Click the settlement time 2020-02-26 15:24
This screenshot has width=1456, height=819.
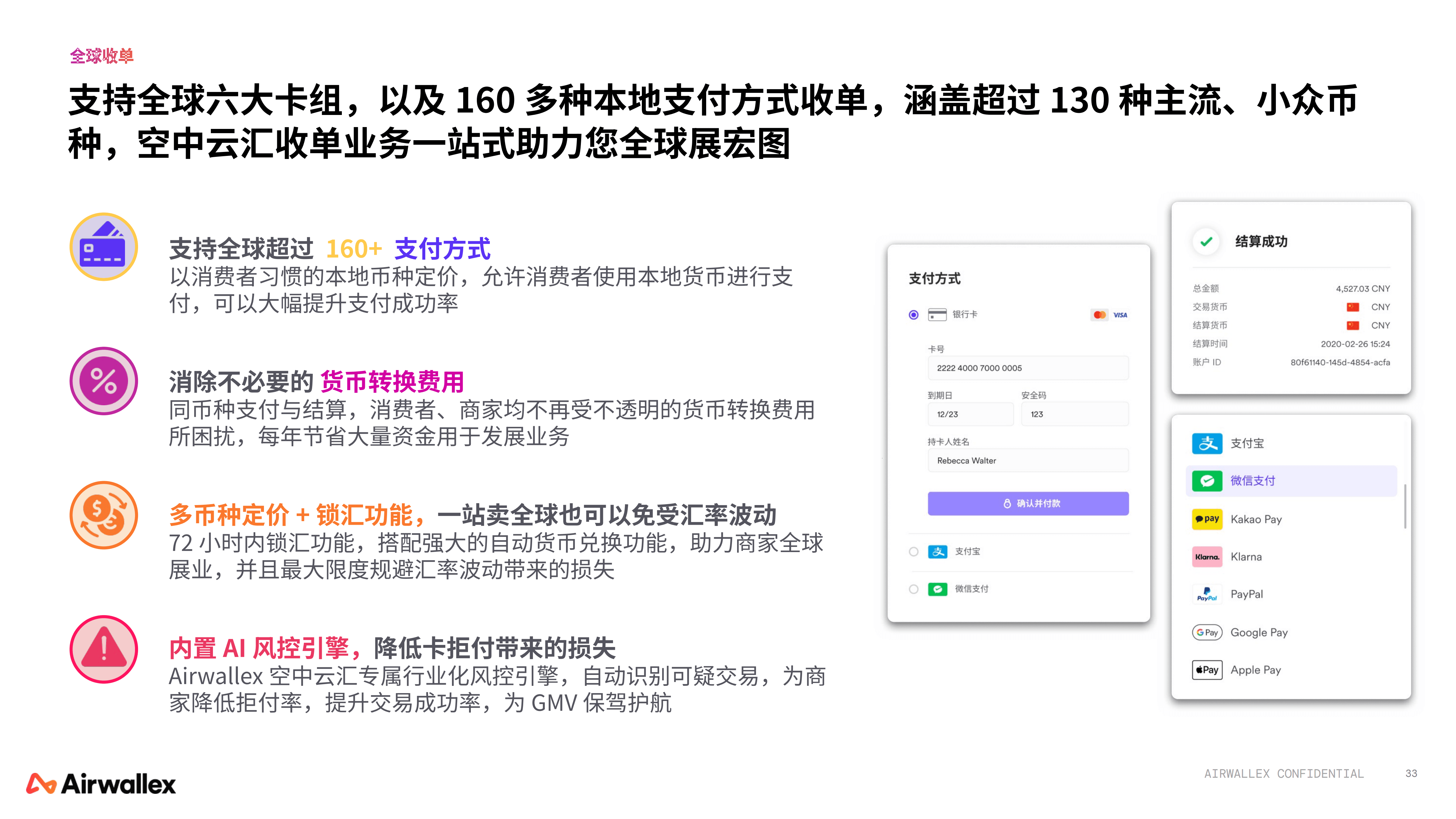point(1355,344)
